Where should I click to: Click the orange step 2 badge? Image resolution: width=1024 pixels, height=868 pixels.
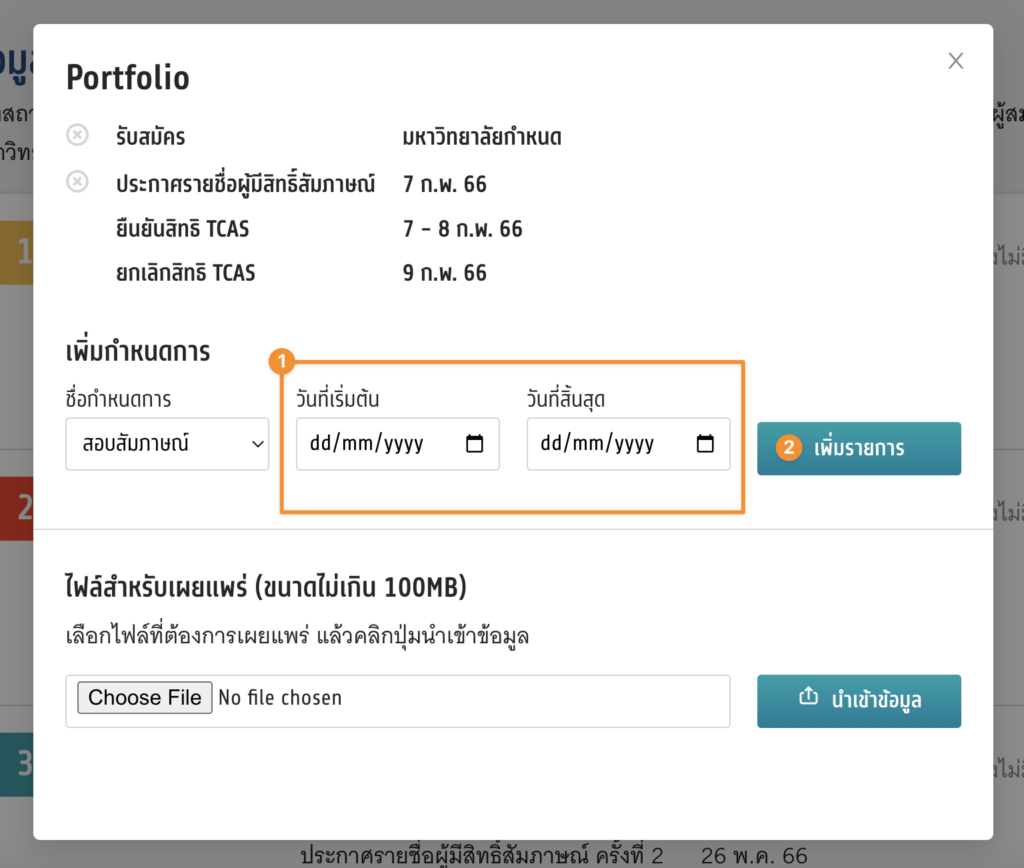pyautogui.click(x=790, y=448)
